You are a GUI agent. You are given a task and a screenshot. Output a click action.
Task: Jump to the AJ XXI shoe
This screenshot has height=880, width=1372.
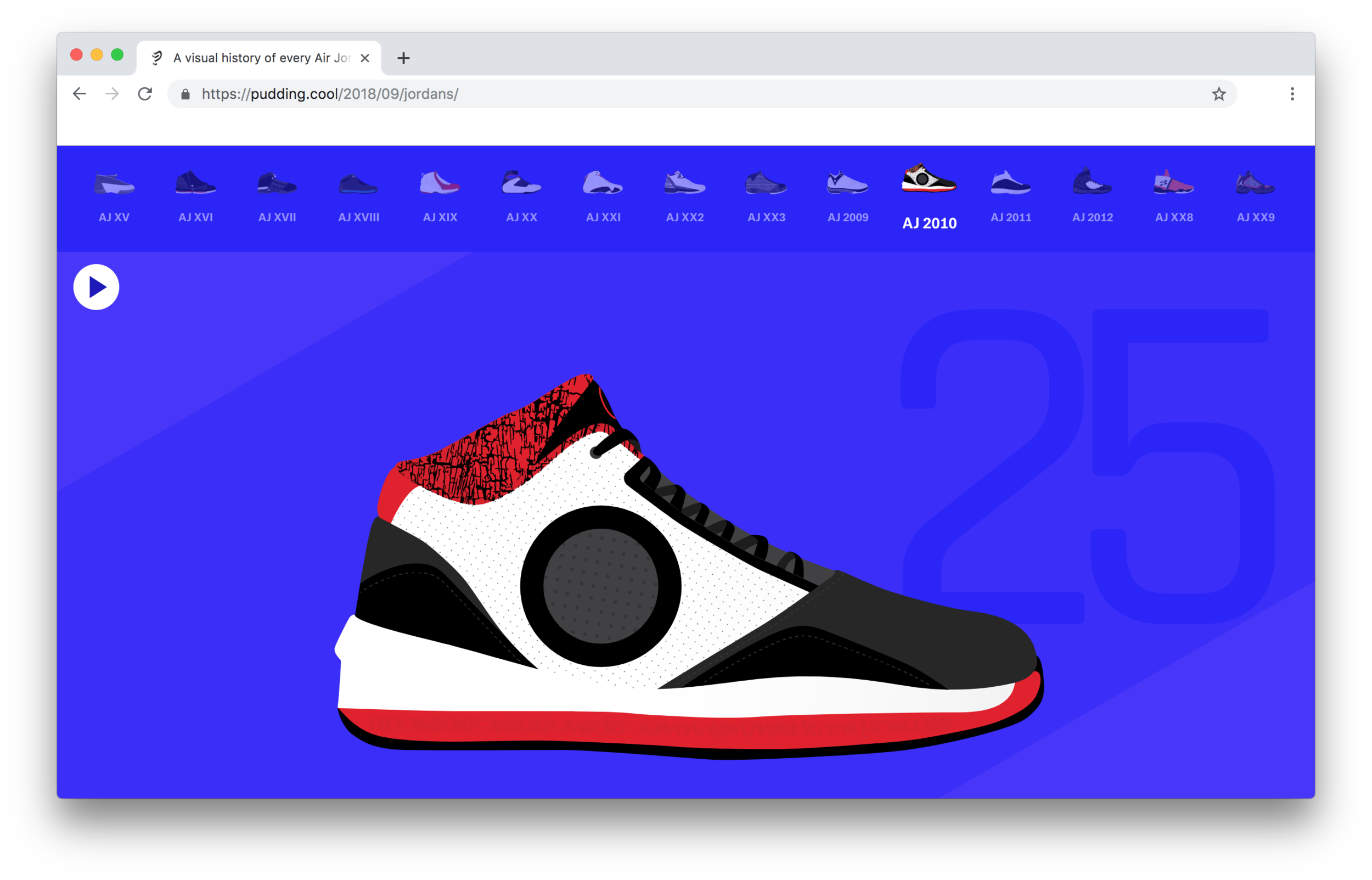pyautogui.click(x=603, y=182)
